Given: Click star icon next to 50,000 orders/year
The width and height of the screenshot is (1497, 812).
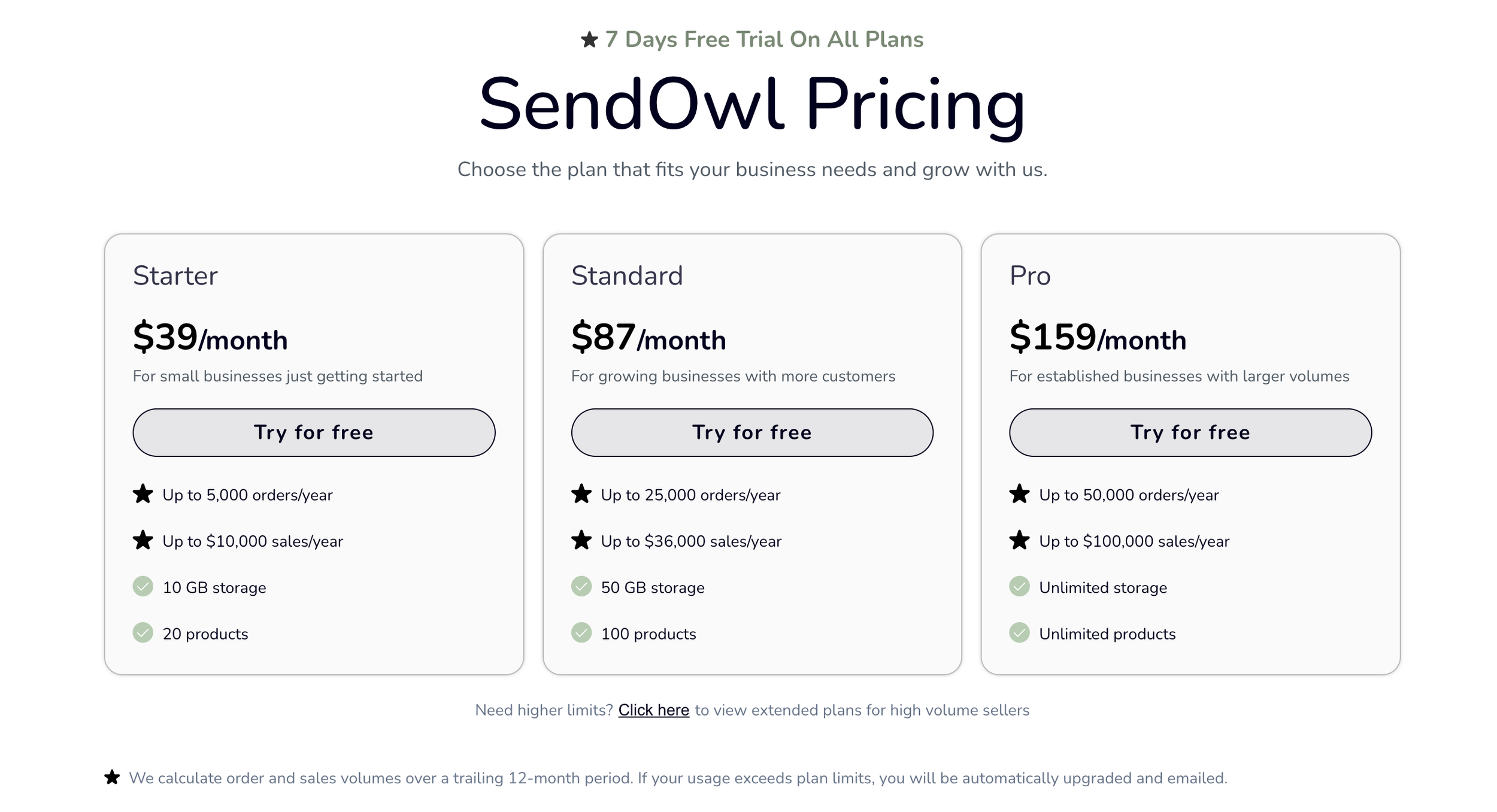Looking at the screenshot, I should (1019, 494).
